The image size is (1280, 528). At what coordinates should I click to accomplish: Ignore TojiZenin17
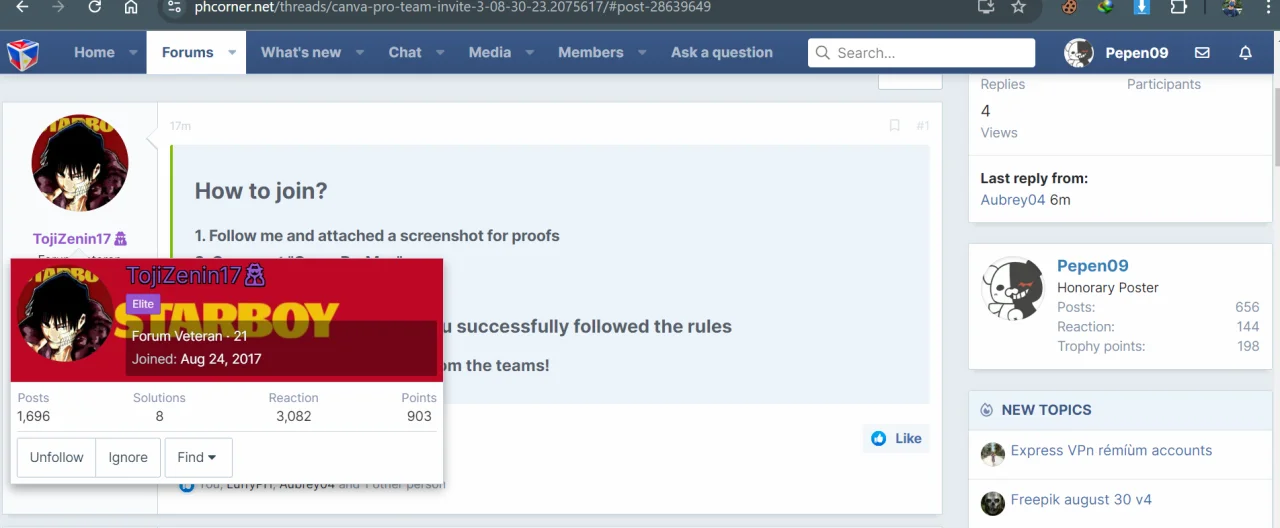click(x=128, y=458)
